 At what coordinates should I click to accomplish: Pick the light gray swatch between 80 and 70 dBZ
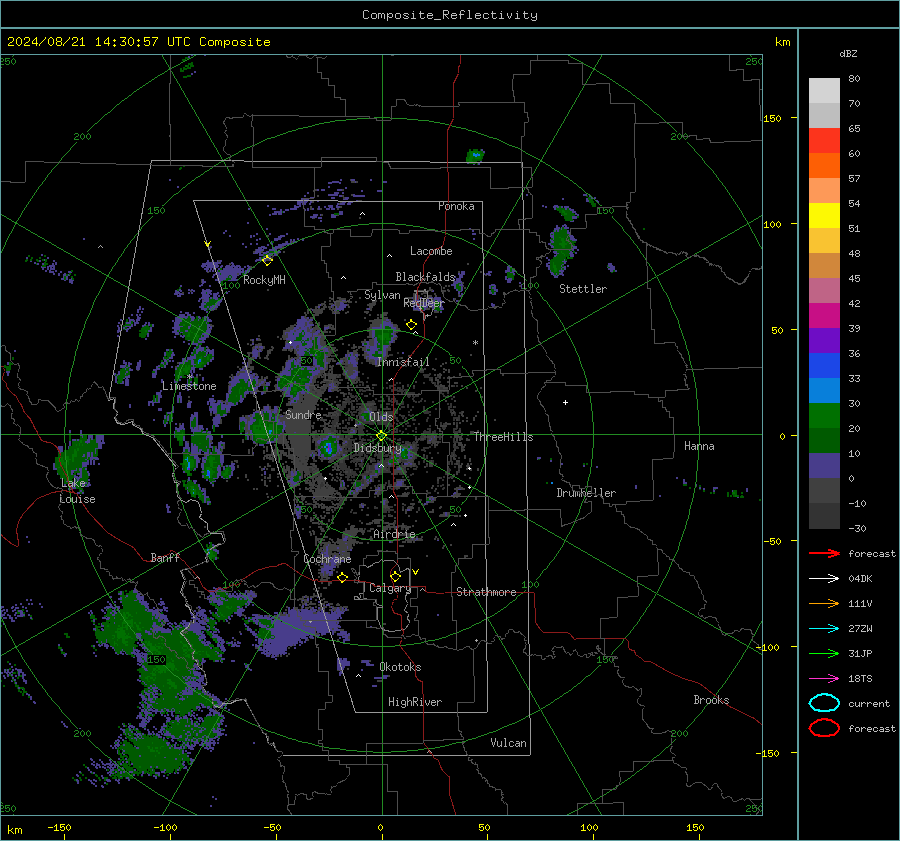click(x=824, y=91)
